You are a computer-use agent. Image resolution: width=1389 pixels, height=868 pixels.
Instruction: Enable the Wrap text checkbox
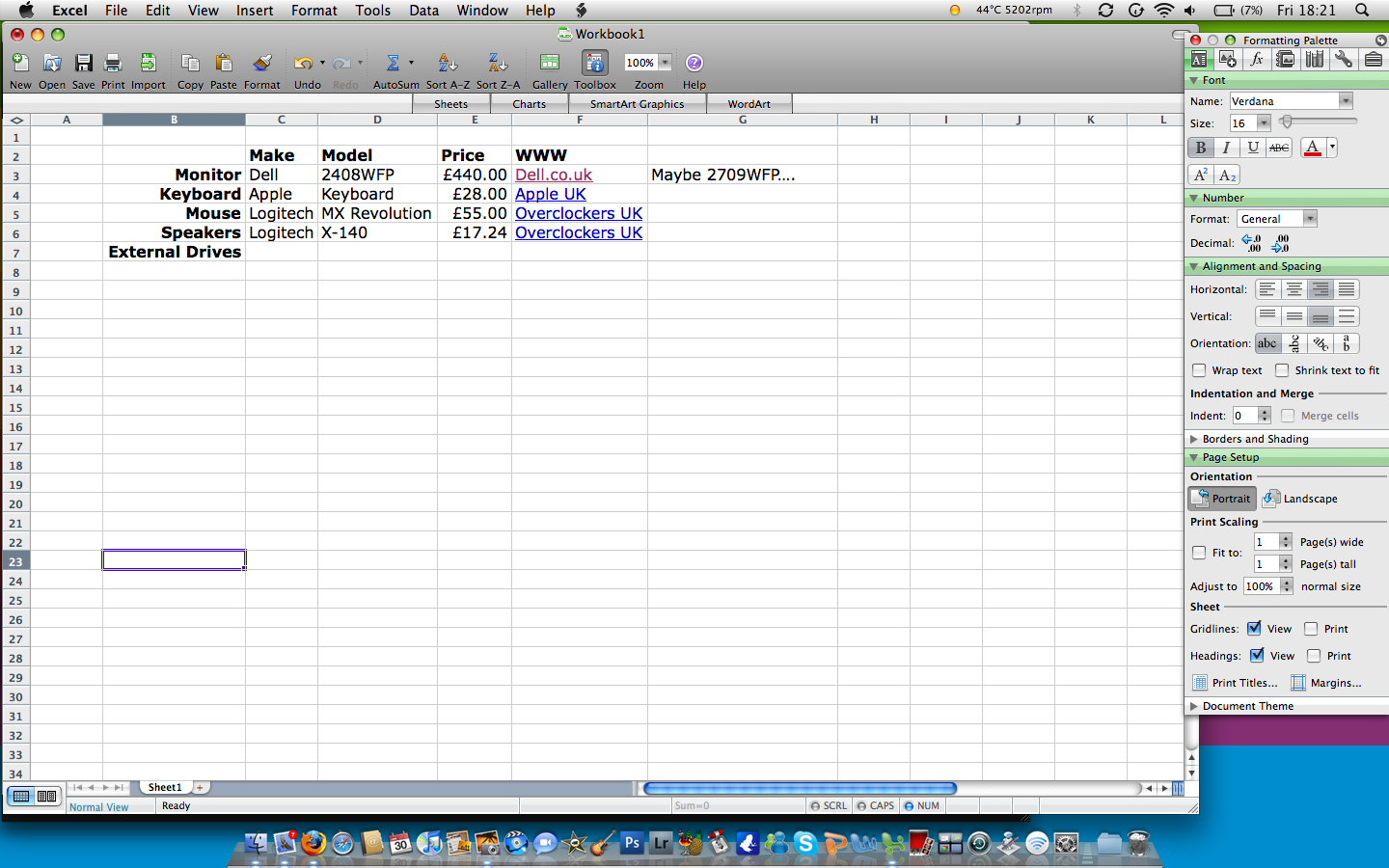tap(1199, 370)
